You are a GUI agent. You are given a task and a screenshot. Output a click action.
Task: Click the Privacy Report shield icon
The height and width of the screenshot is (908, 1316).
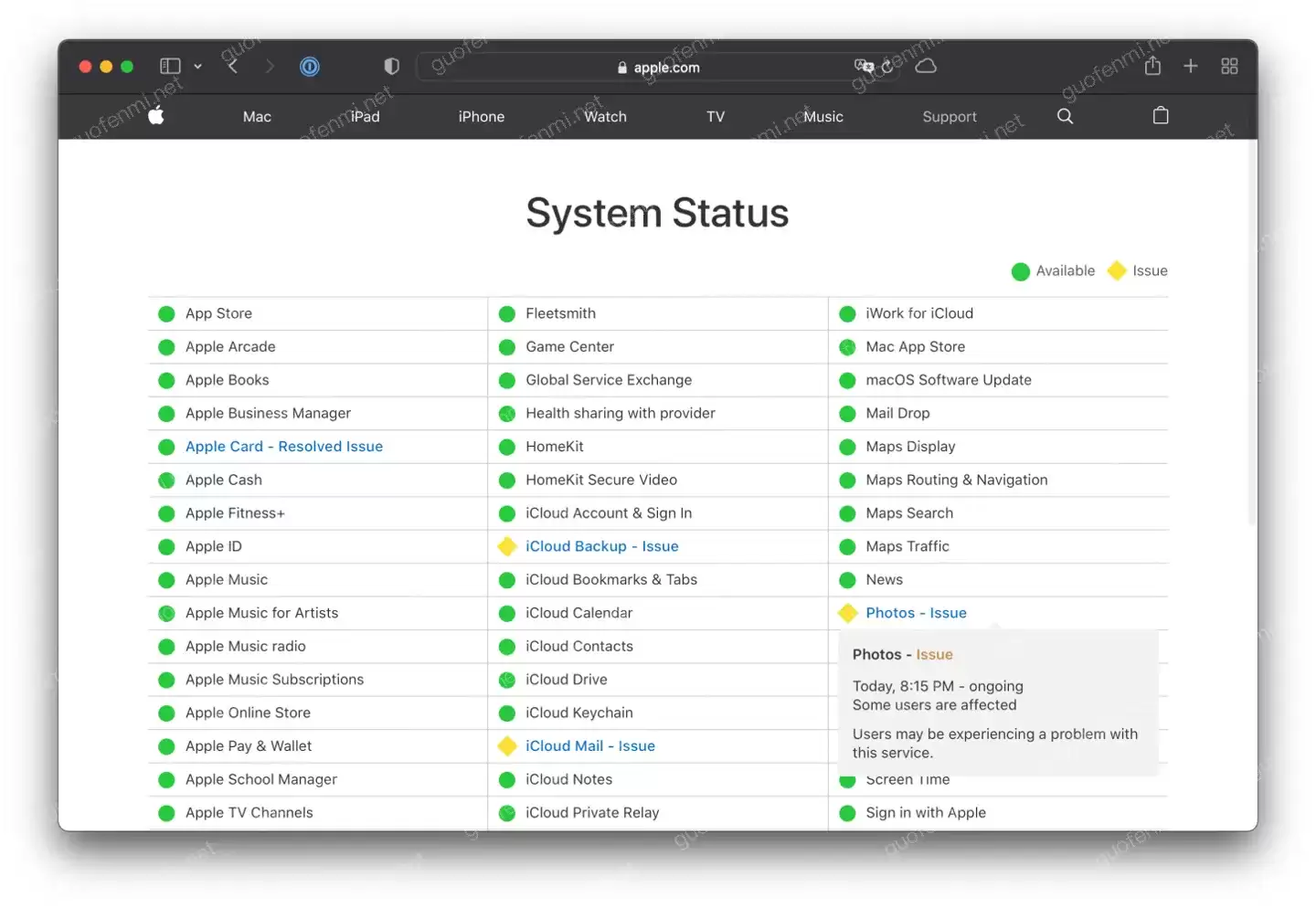tap(391, 66)
